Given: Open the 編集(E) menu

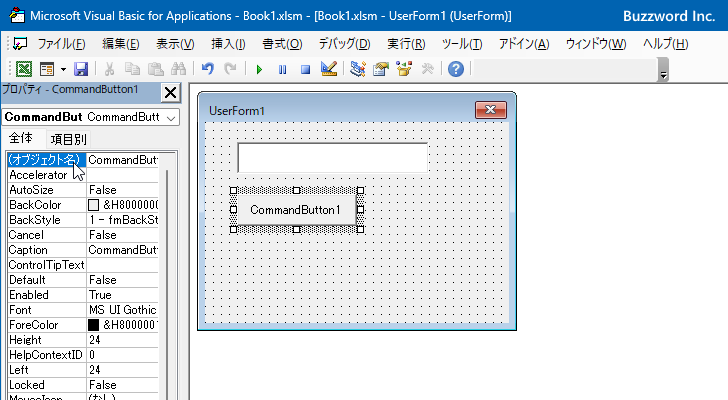Looking at the screenshot, I should pyautogui.click(x=121, y=44).
